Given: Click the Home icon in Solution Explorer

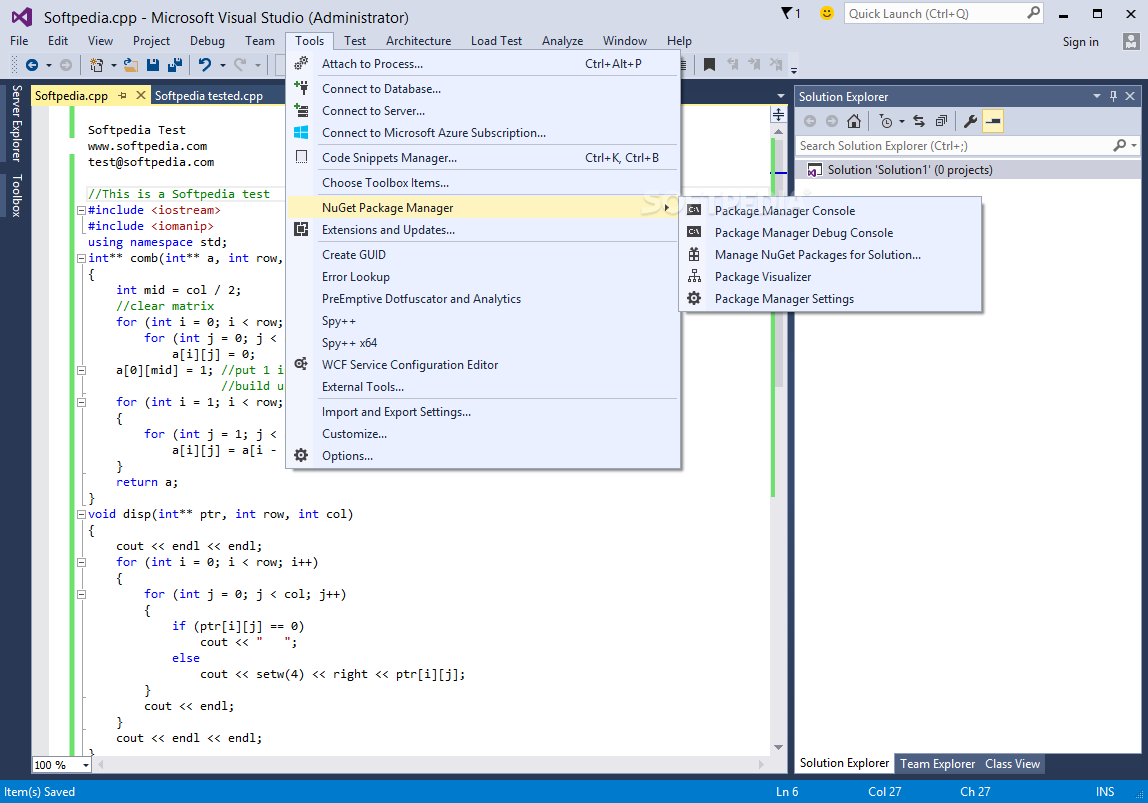Looking at the screenshot, I should pos(854,122).
